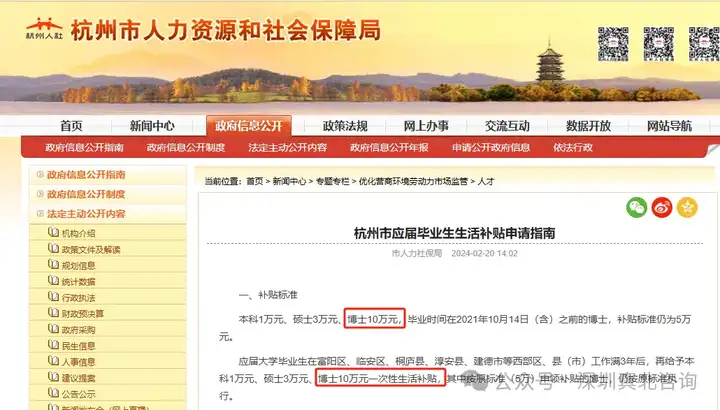Open 统计数据 sidebar item
The image size is (720, 410).
click(x=79, y=282)
